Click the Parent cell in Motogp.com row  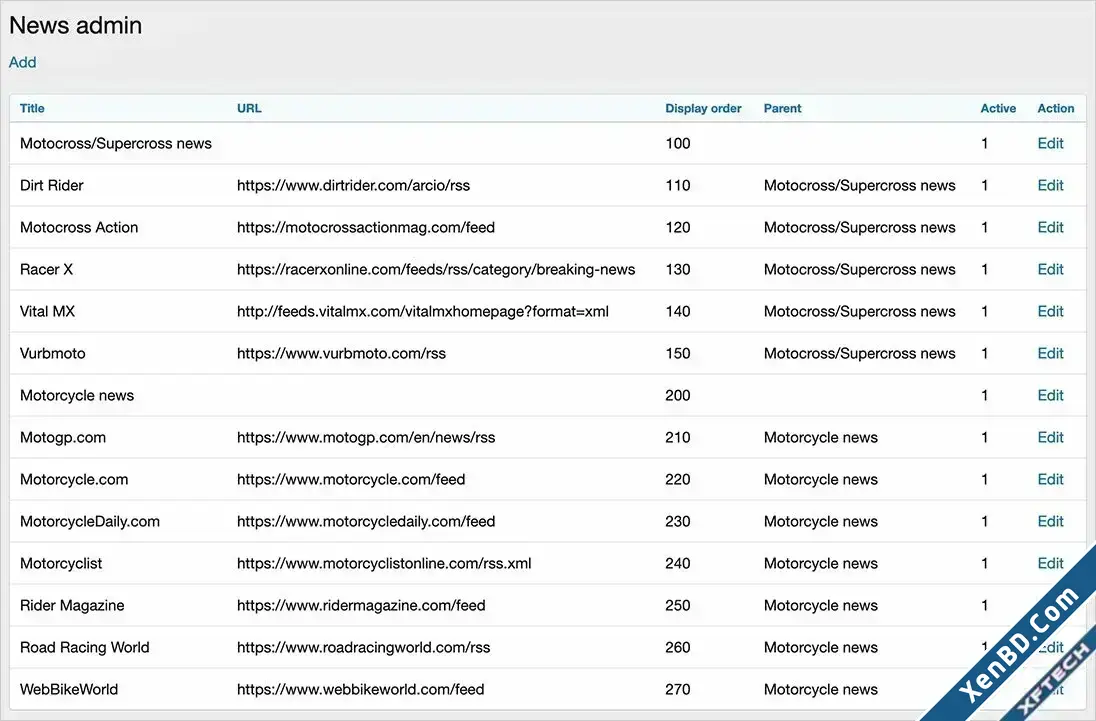click(821, 437)
